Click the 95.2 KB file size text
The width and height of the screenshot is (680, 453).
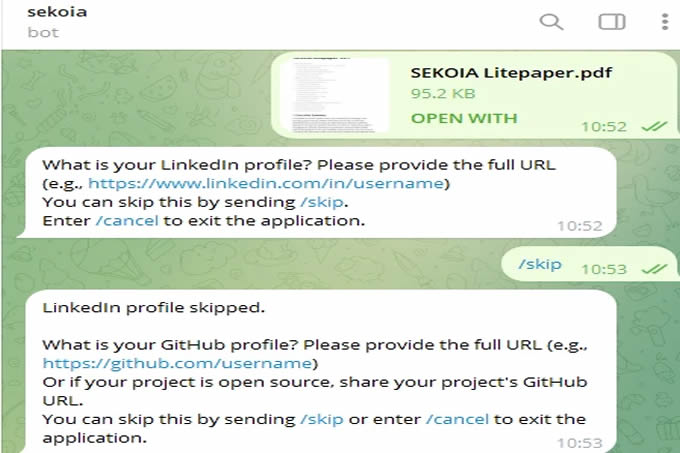443,94
